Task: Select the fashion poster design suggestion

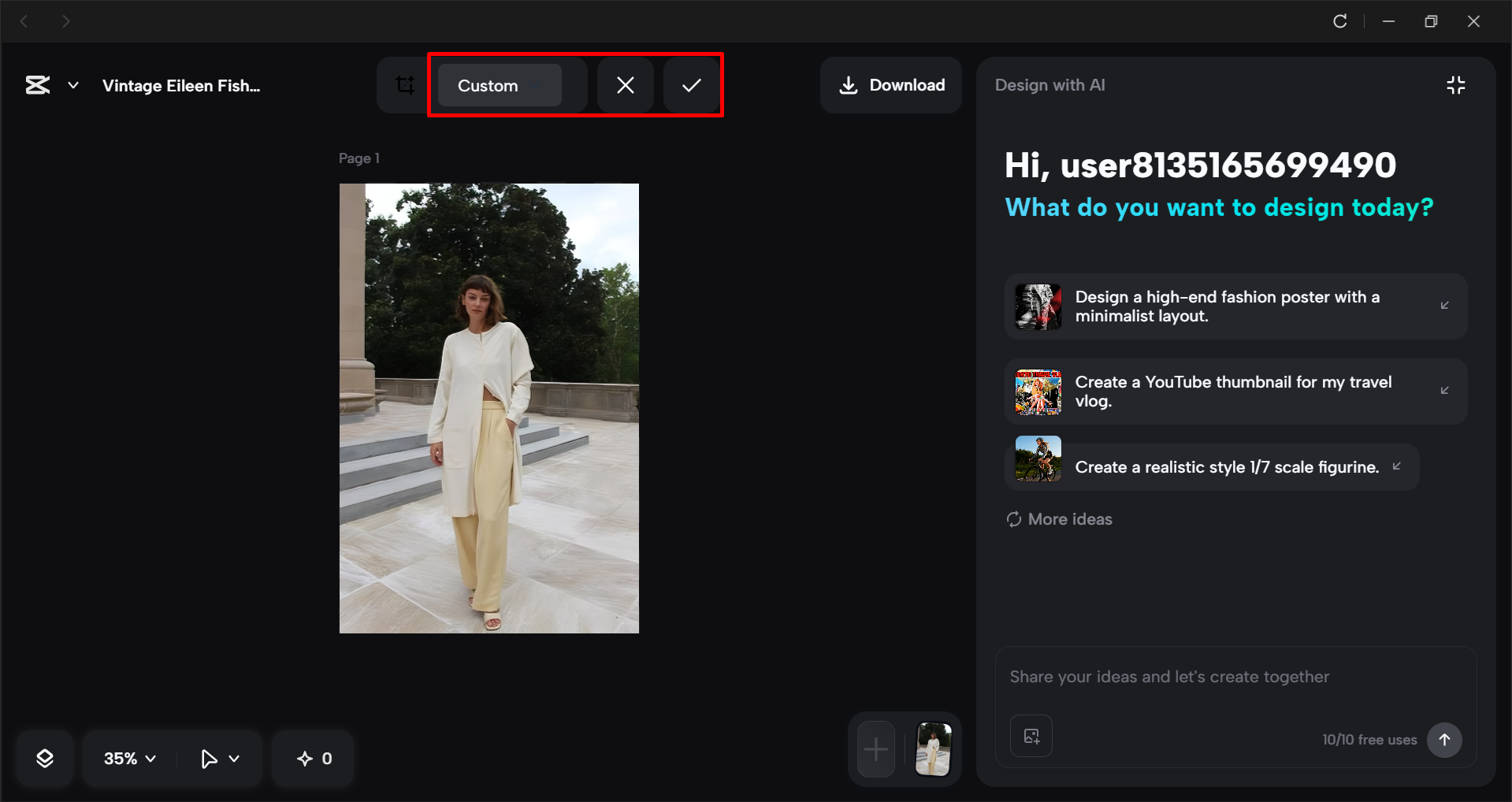Action: (1235, 306)
